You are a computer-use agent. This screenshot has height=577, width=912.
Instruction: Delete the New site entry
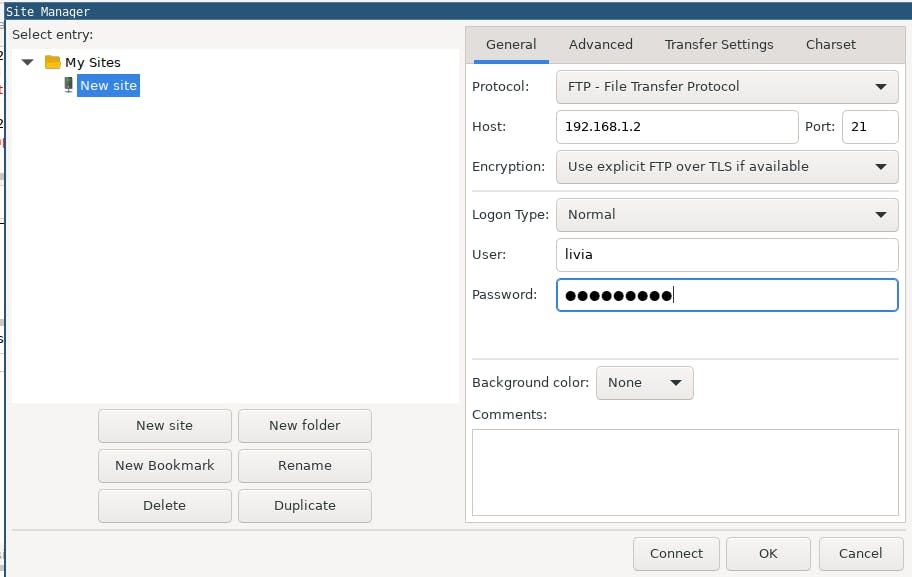(x=164, y=505)
